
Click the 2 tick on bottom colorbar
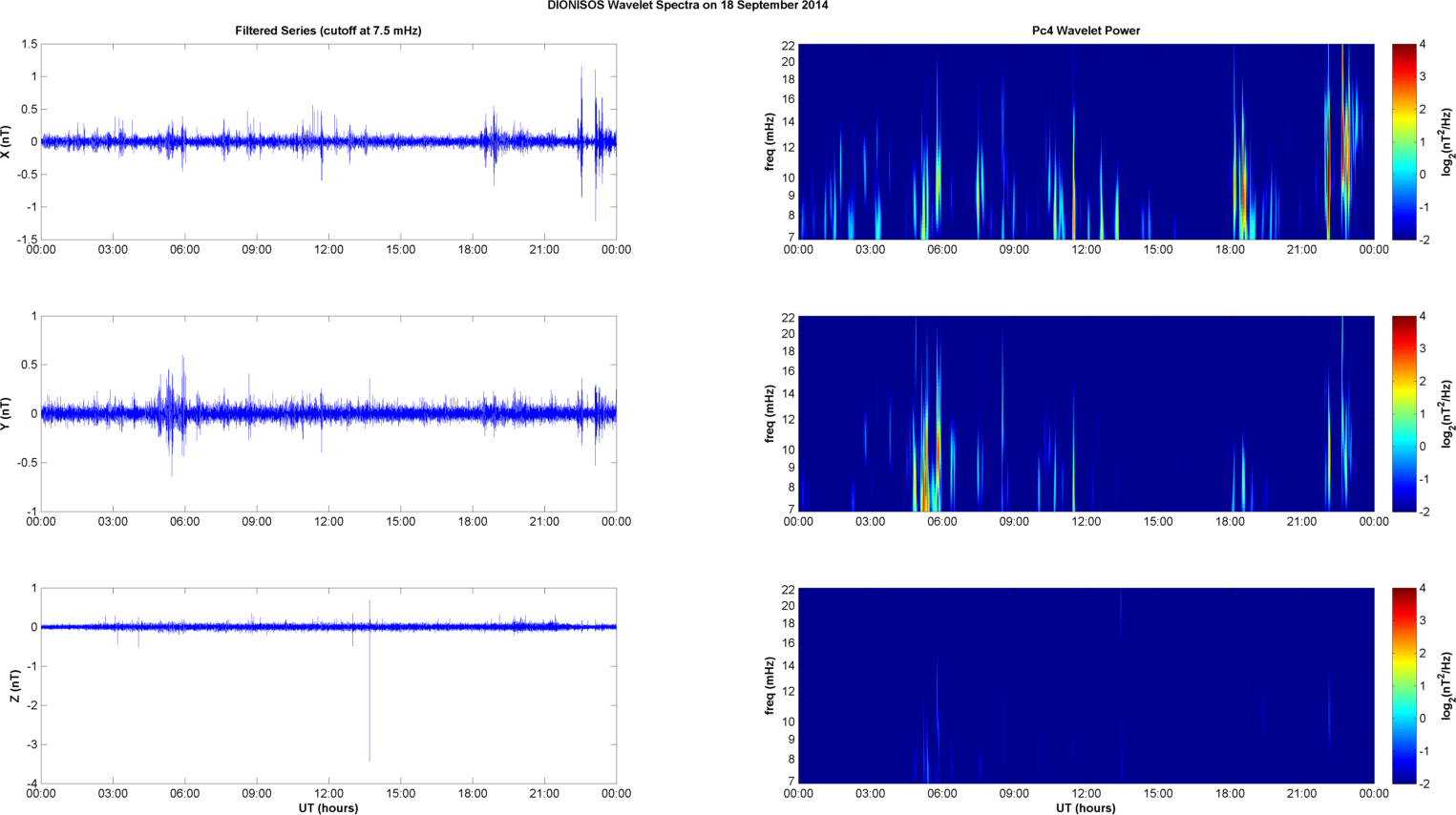[x=1423, y=653]
